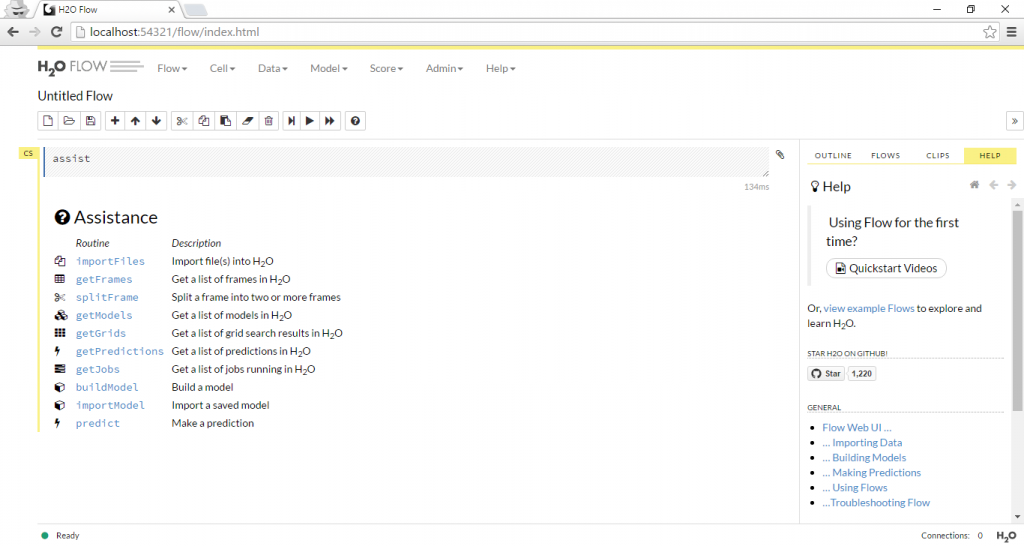1024x546 pixels.
Task: Open the Building Models help link
Action: (x=864, y=458)
